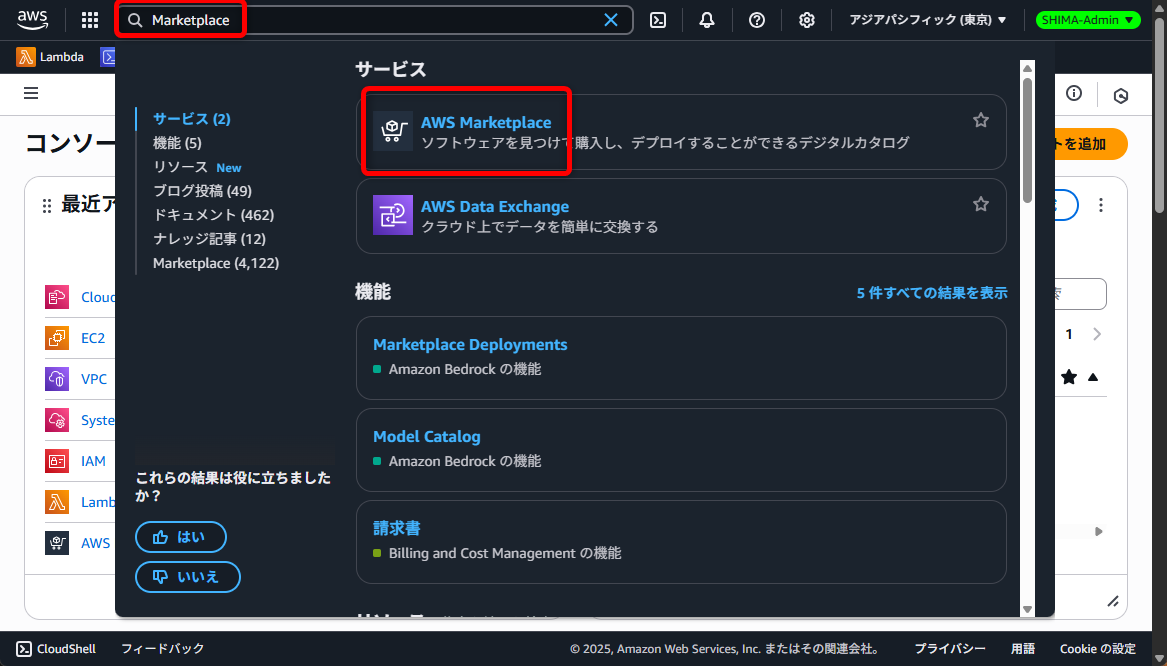
Task: Clear the Marketplace search text
Action: (611, 20)
